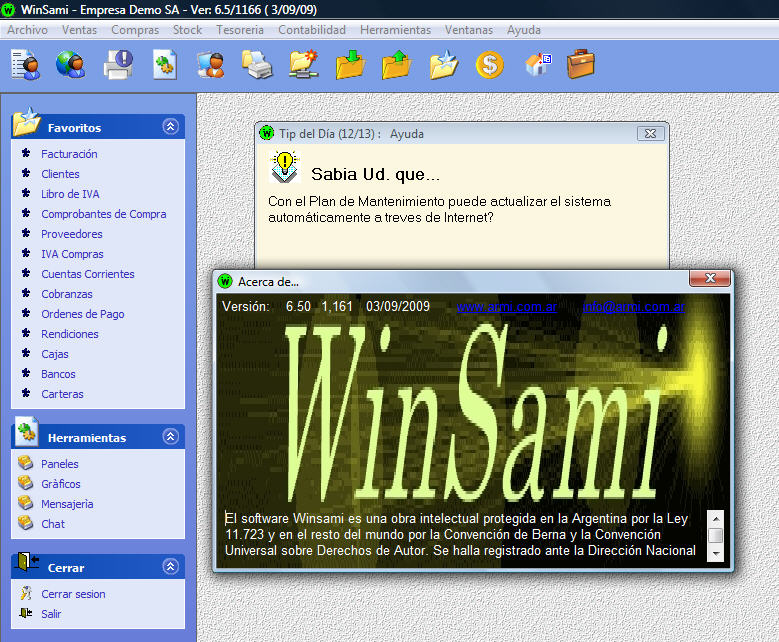Open the Contabilidad menu
779x642 pixels.
312,30
